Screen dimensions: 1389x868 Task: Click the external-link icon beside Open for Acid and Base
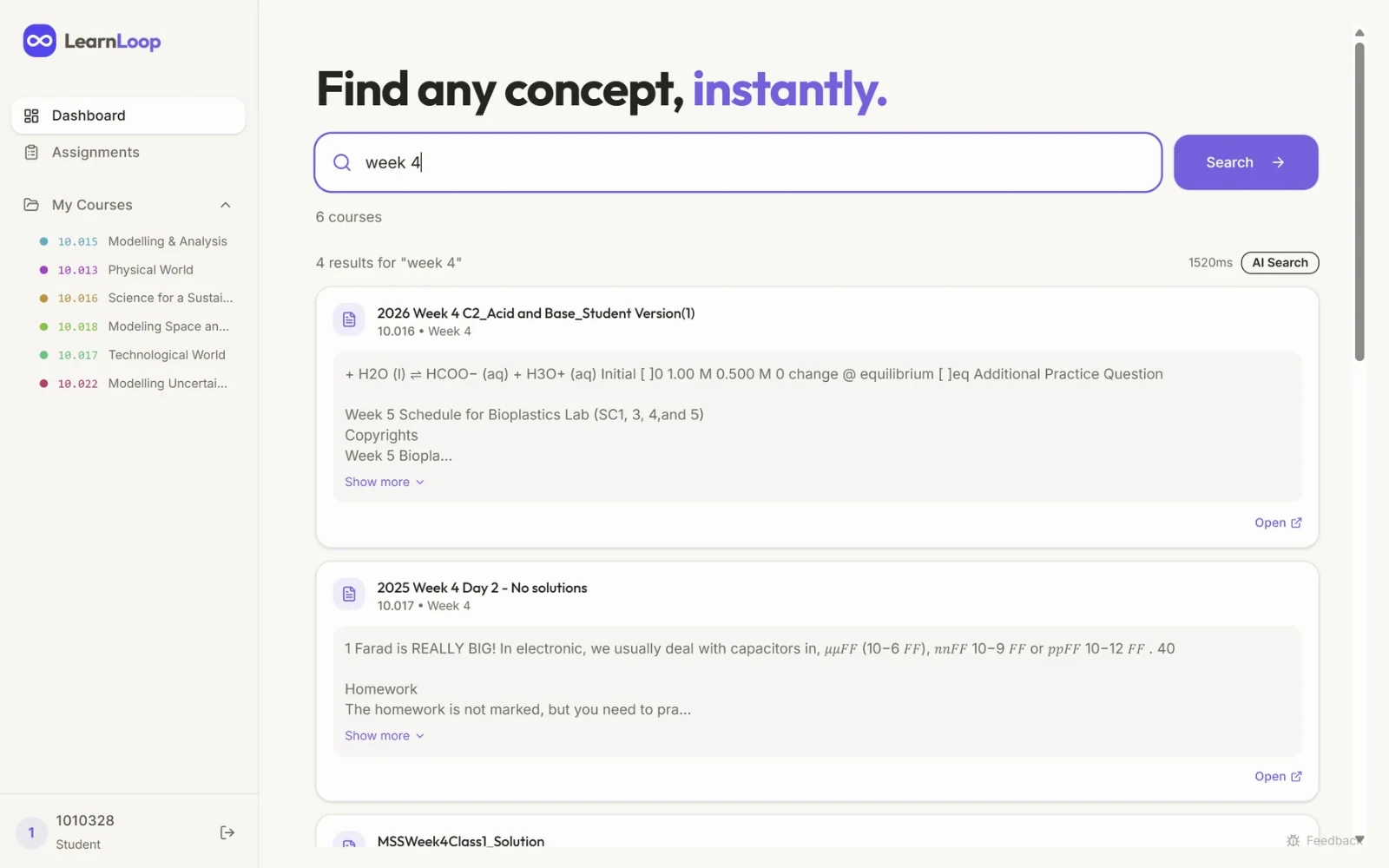click(1296, 523)
